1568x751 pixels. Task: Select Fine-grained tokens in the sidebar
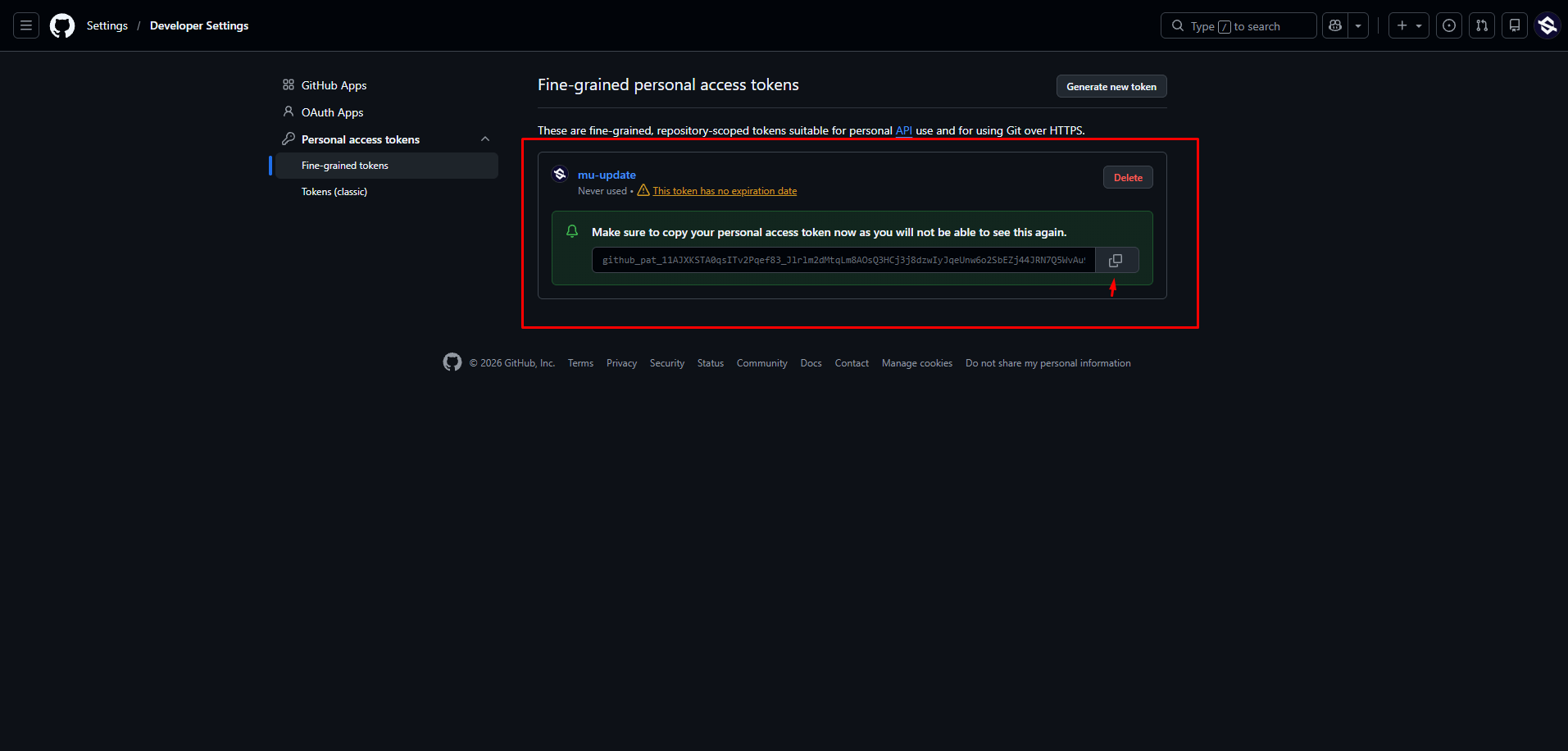tap(387, 166)
